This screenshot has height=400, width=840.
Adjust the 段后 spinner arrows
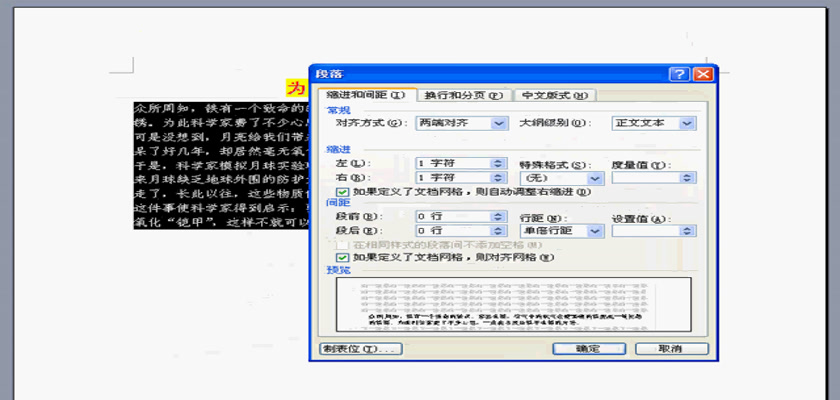click(499, 231)
